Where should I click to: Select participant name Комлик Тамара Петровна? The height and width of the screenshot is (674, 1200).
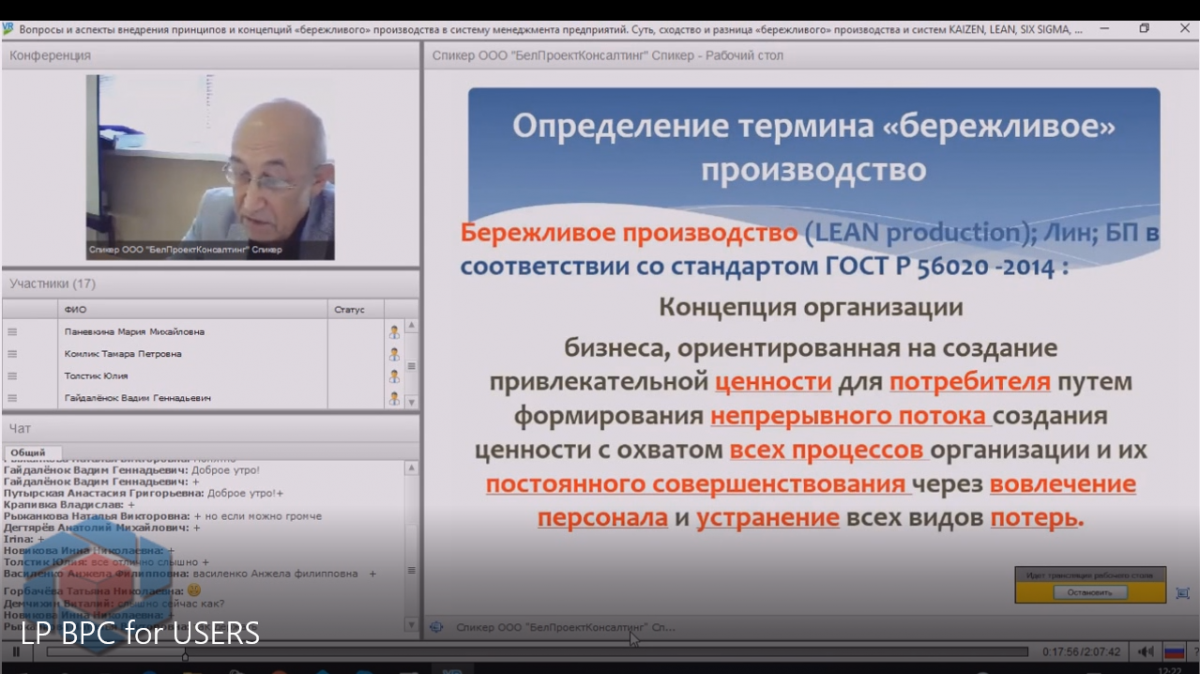click(x=123, y=354)
